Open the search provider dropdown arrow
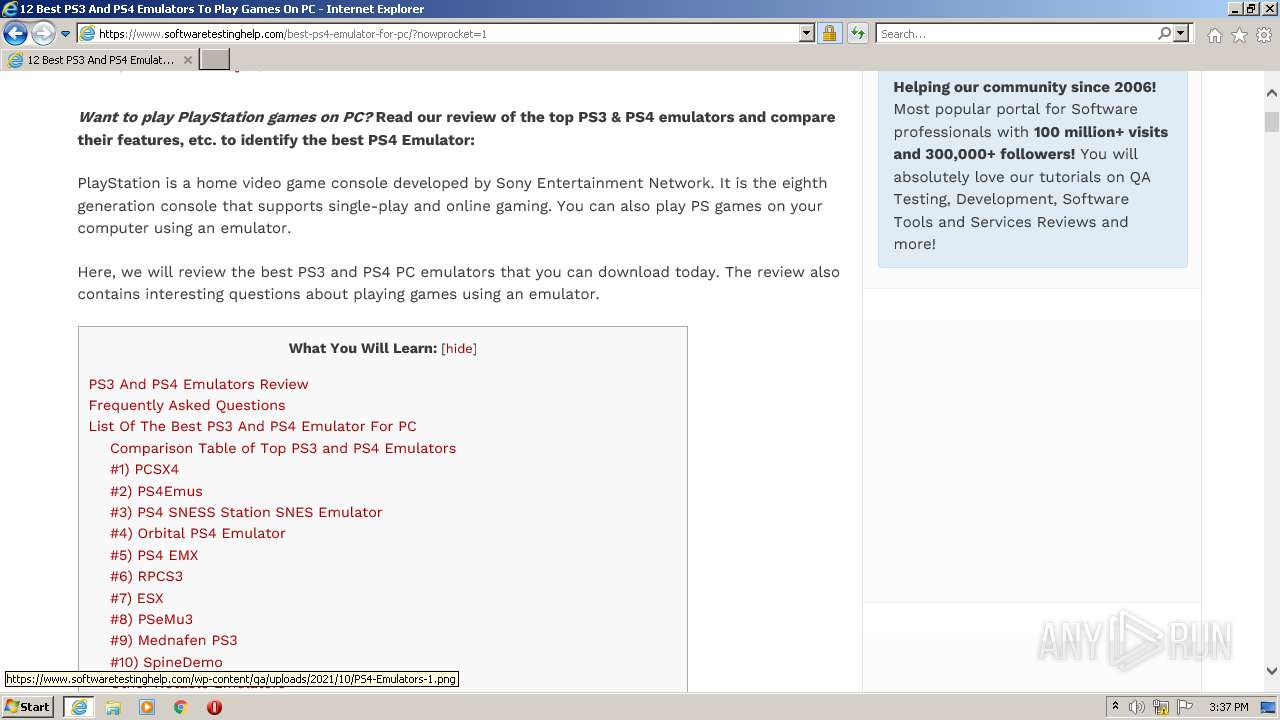This screenshot has width=1280, height=720. [x=1181, y=34]
